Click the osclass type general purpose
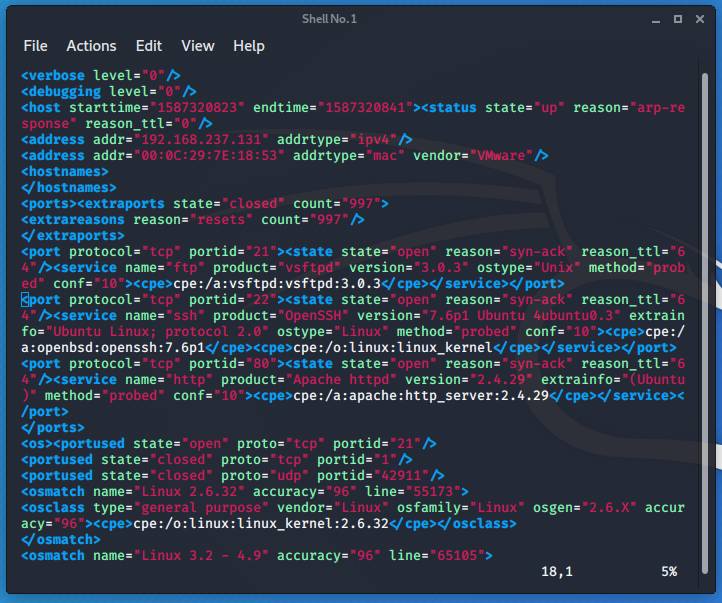722x603 pixels. [201, 508]
